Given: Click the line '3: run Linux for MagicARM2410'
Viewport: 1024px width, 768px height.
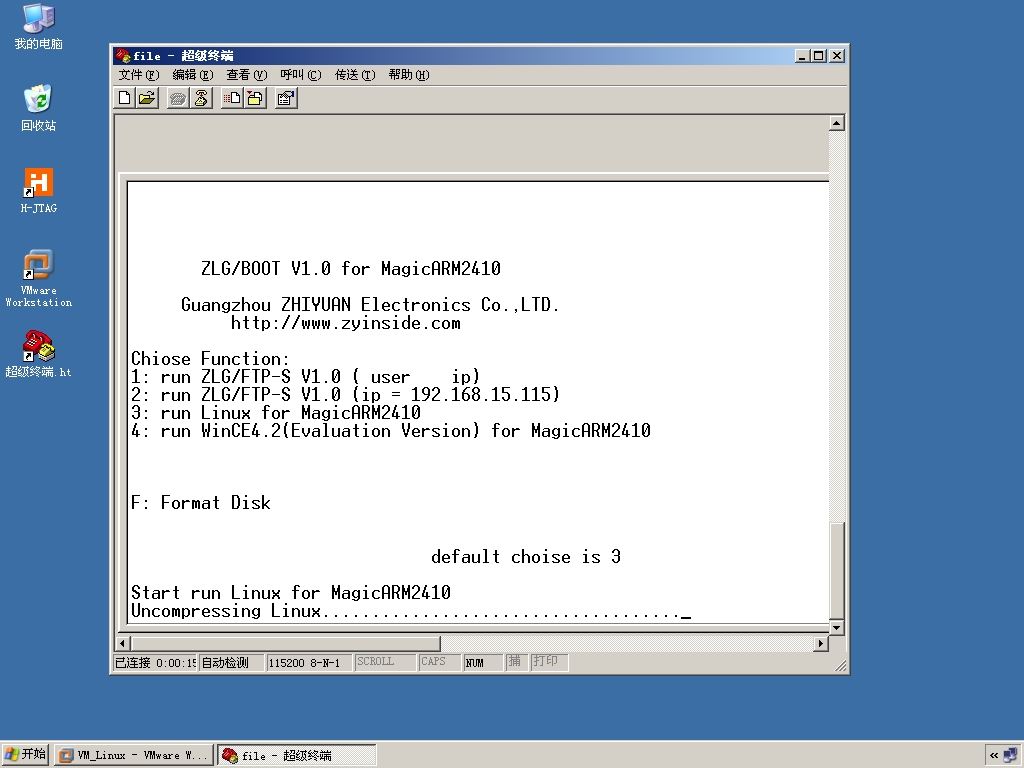Looking at the screenshot, I should (276, 413).
